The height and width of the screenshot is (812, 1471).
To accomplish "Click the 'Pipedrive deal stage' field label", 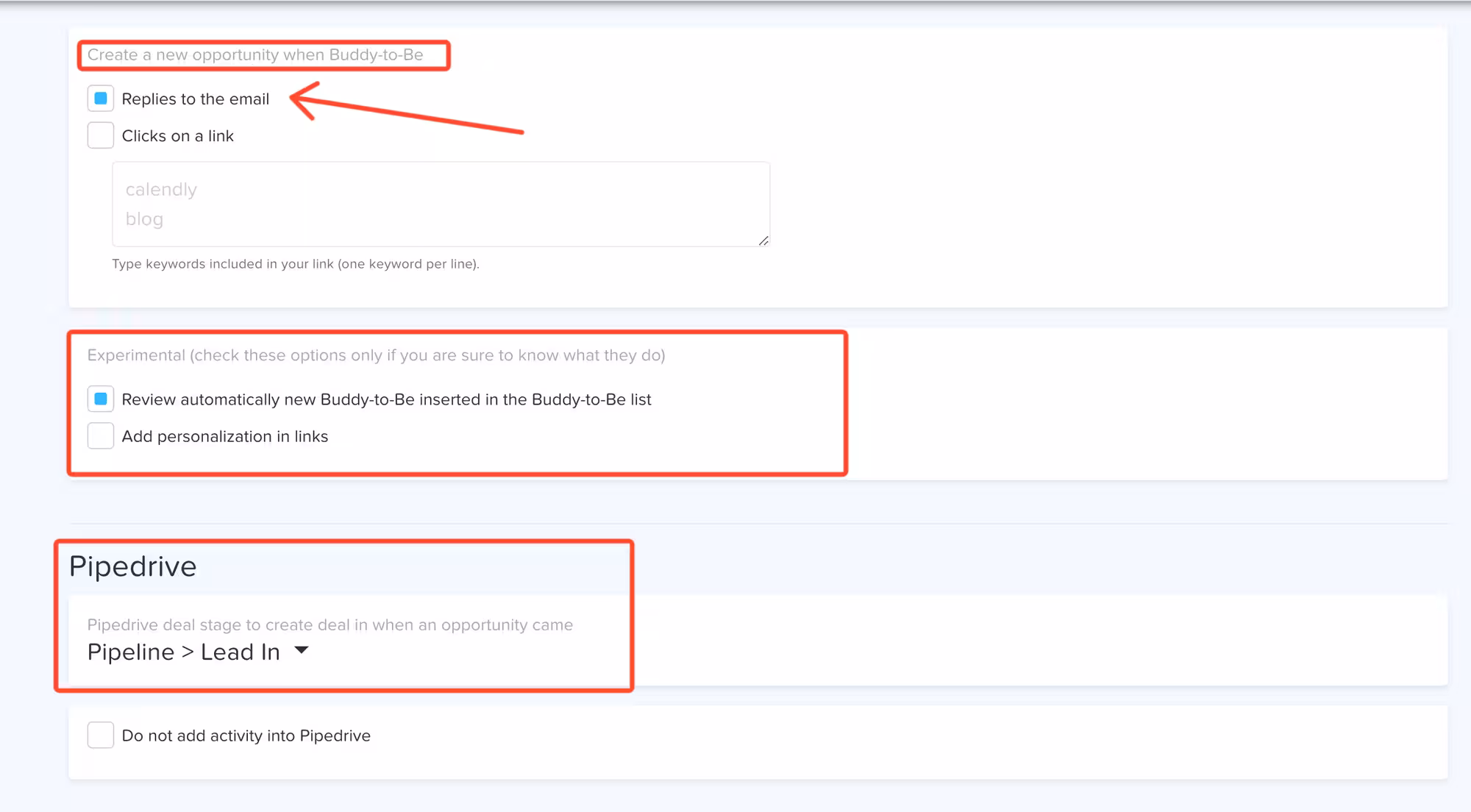I will pyautogui.click(x=330, y=625).
